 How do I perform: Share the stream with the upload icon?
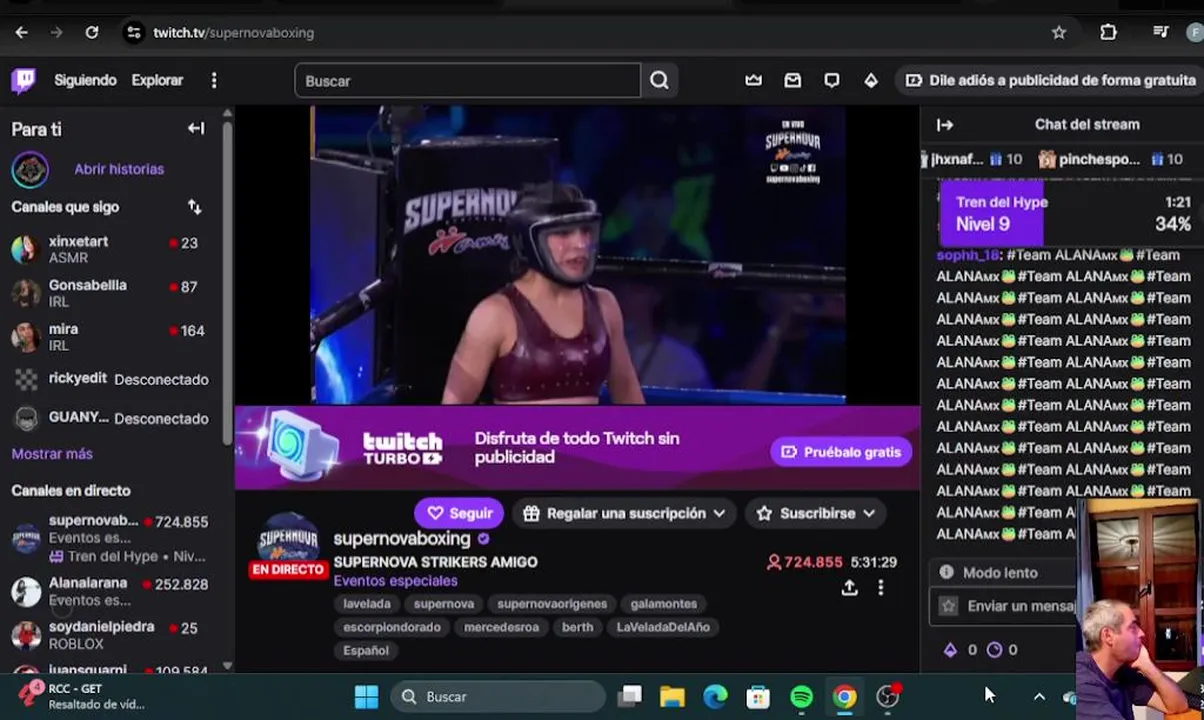(849, 588)
